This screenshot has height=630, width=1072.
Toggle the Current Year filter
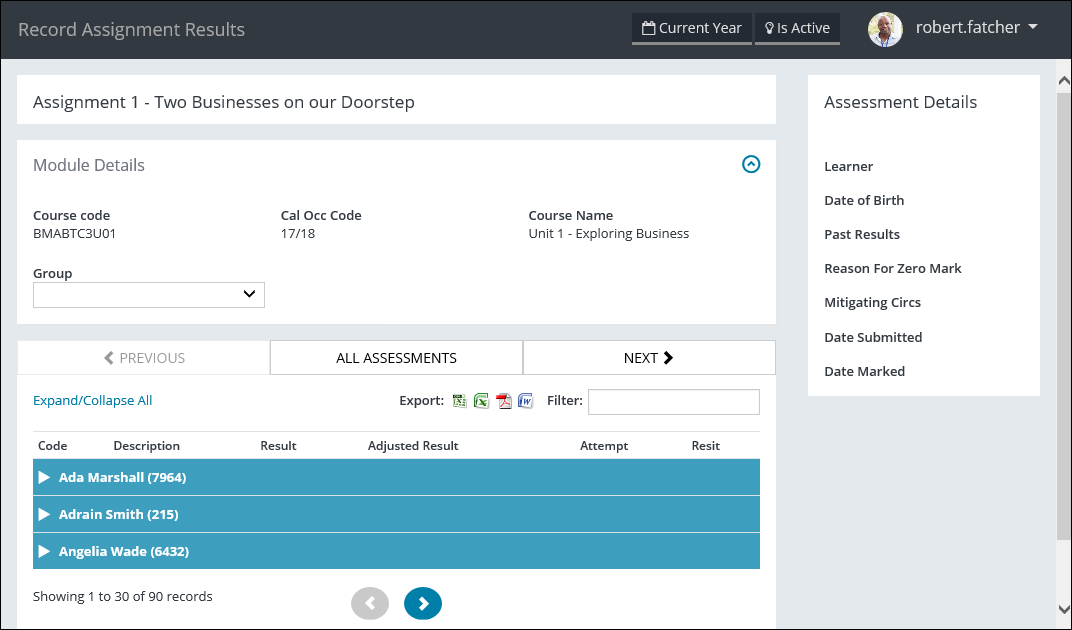(691, 28)
